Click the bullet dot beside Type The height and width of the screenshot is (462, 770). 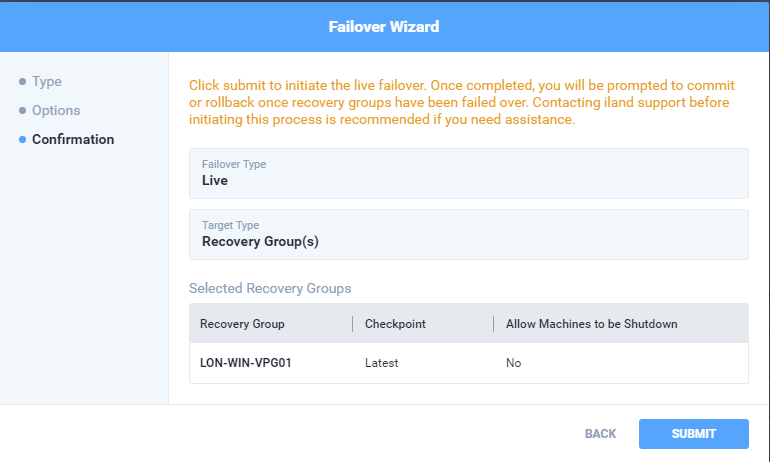(x=22, y=81)
